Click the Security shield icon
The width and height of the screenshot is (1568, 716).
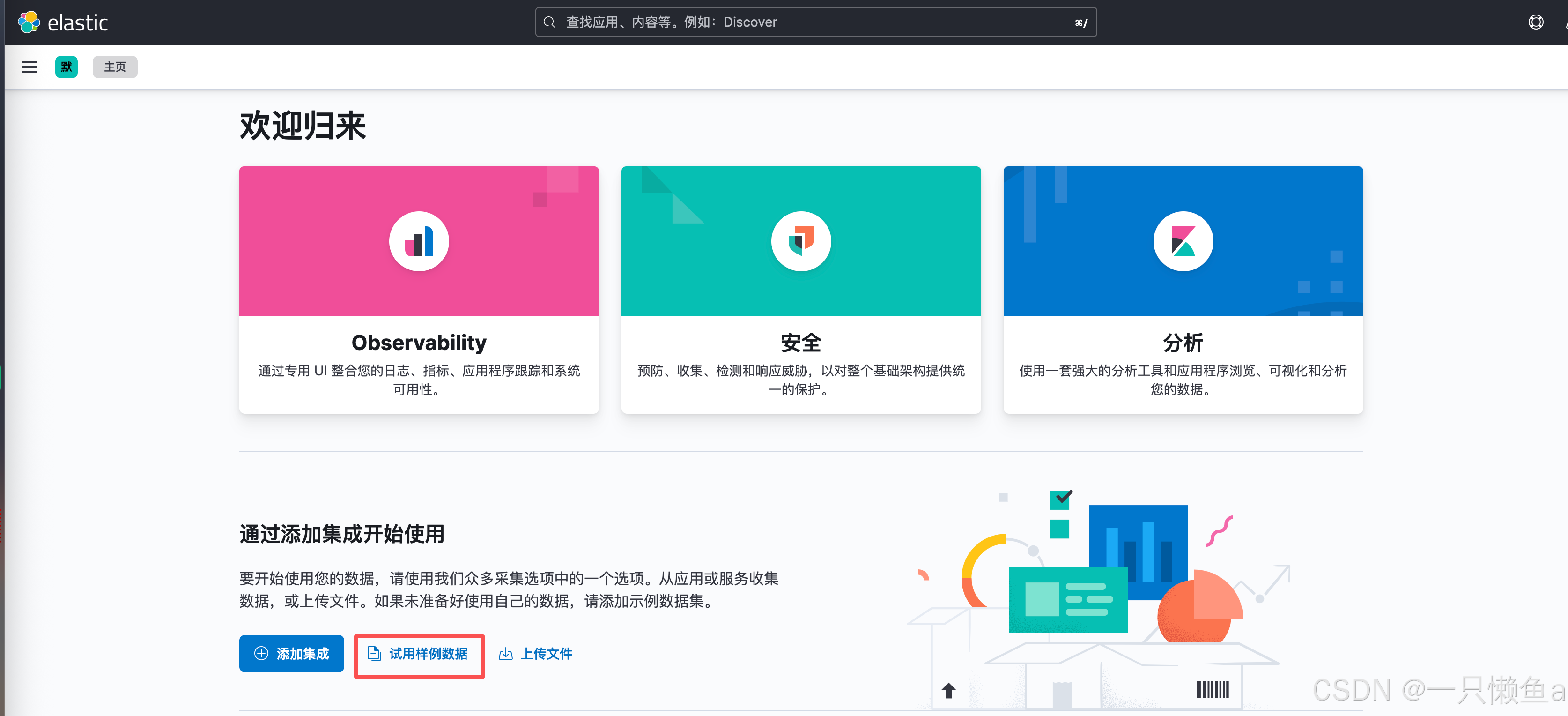[801, 242]
